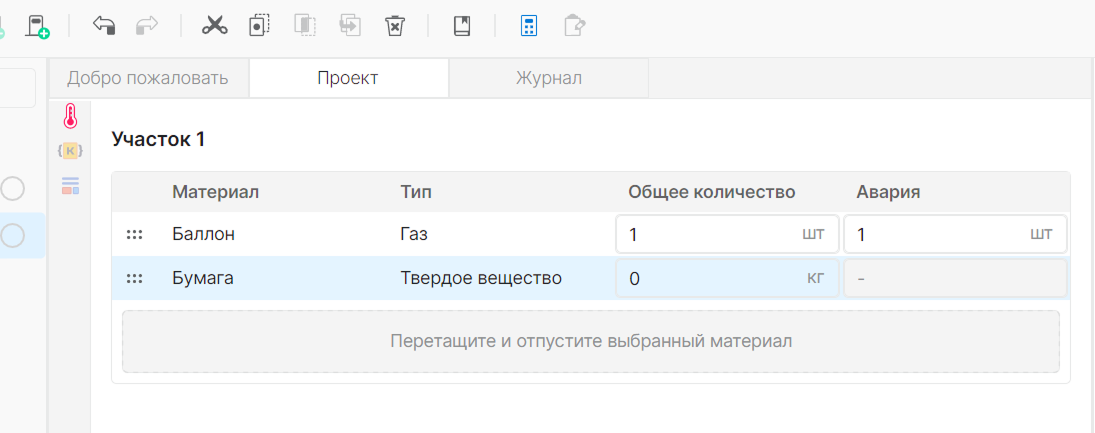Click the Твердое вещество type cell
1095x433 pixels.
tap(481, 279)
